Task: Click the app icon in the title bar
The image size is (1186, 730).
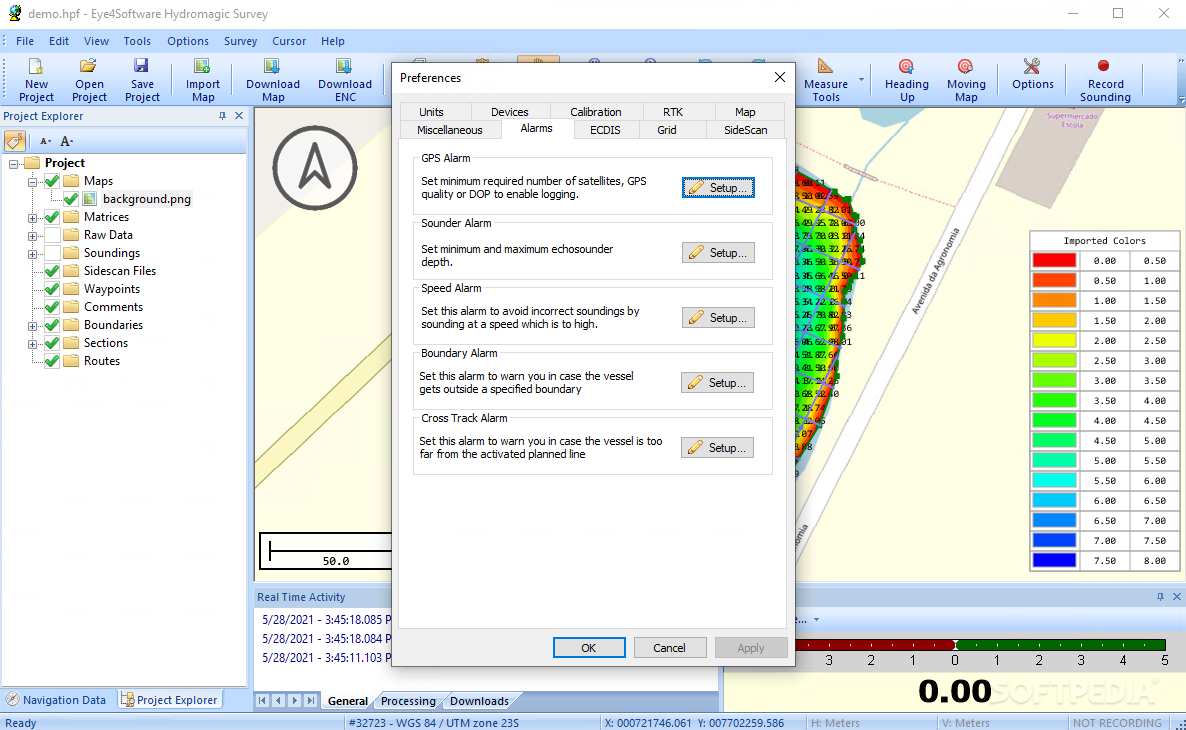Action: click(14, 13)
